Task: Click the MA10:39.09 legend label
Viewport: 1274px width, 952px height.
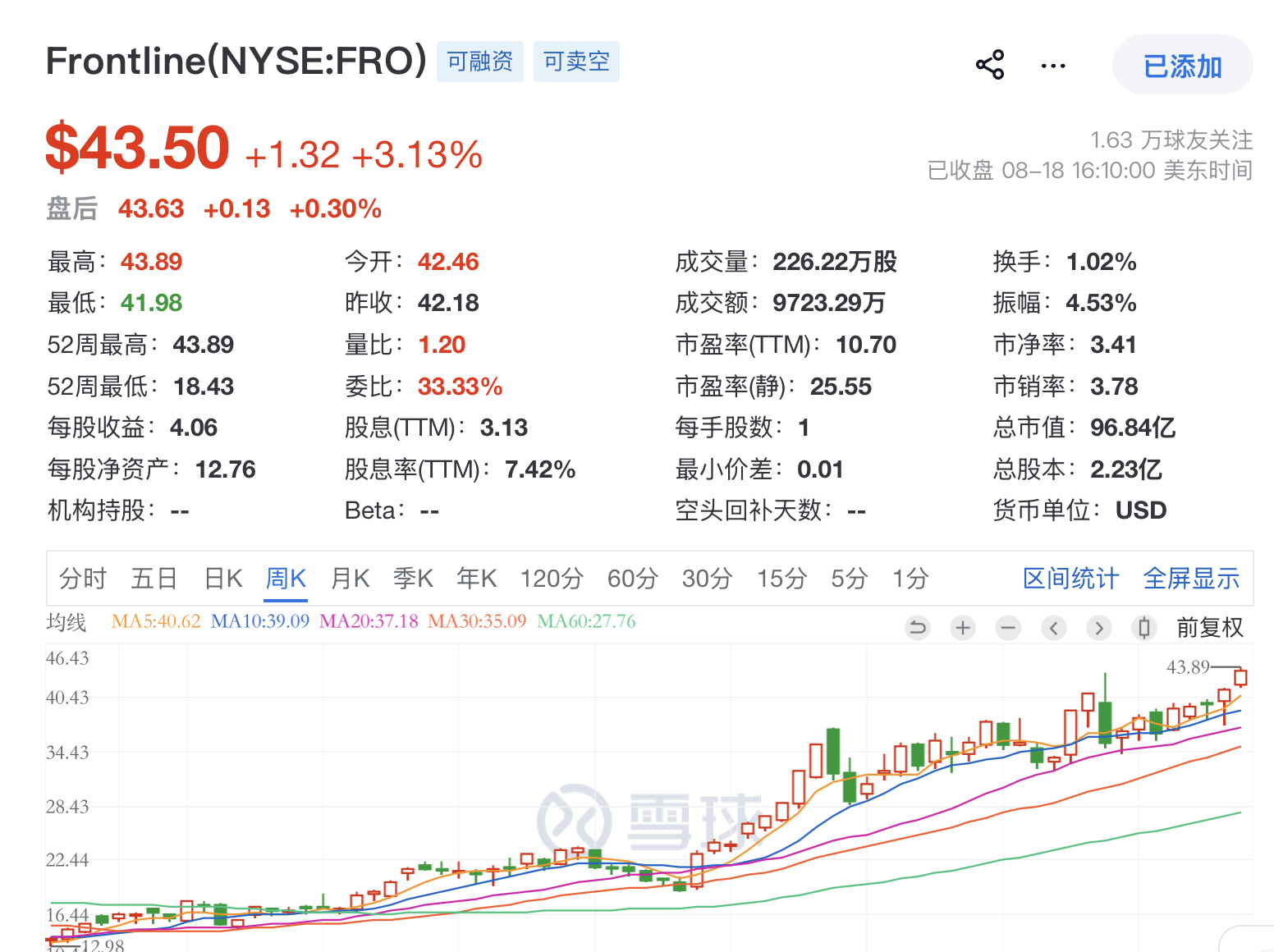Action: tap(260, 621)
